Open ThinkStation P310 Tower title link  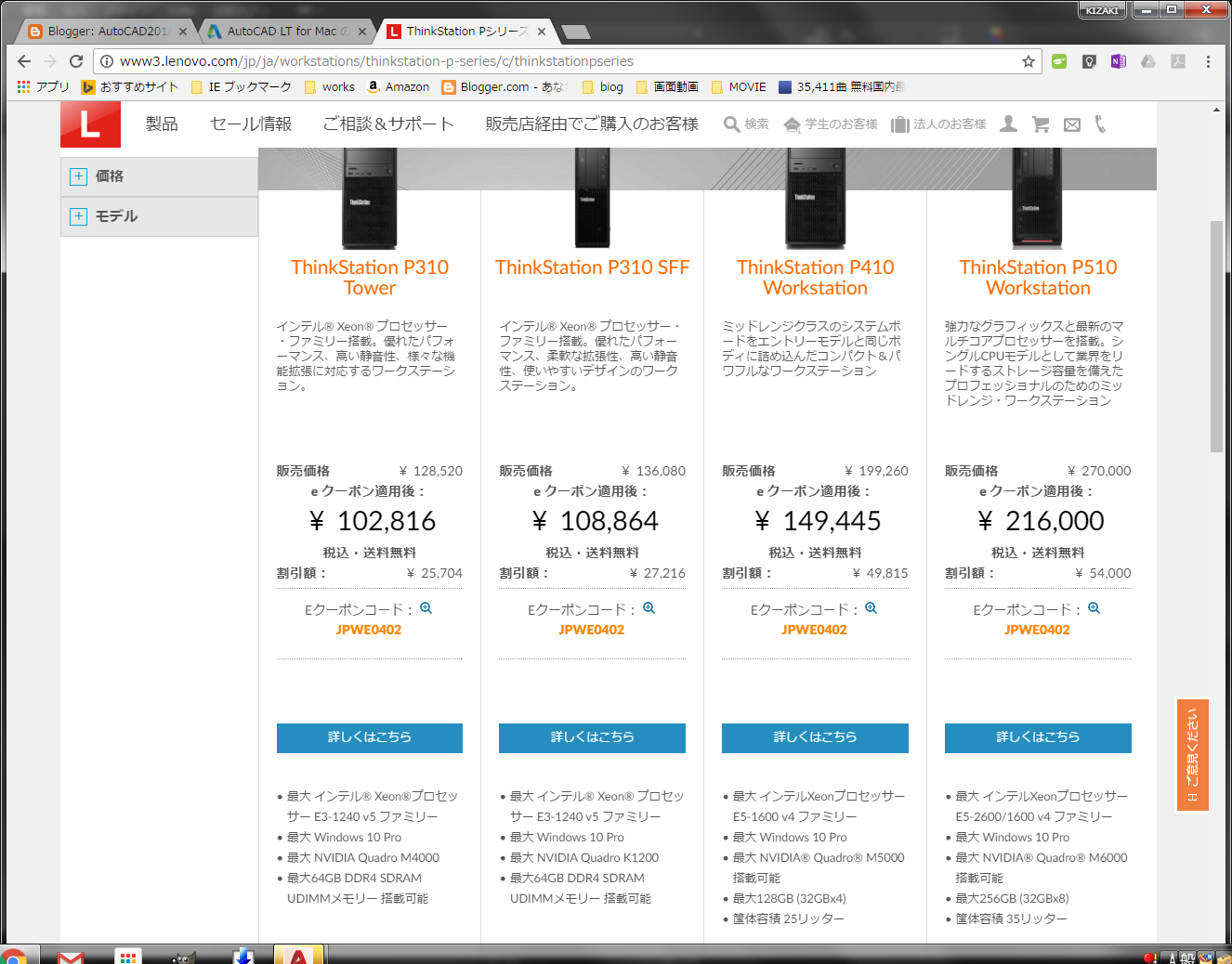point(370,278)
